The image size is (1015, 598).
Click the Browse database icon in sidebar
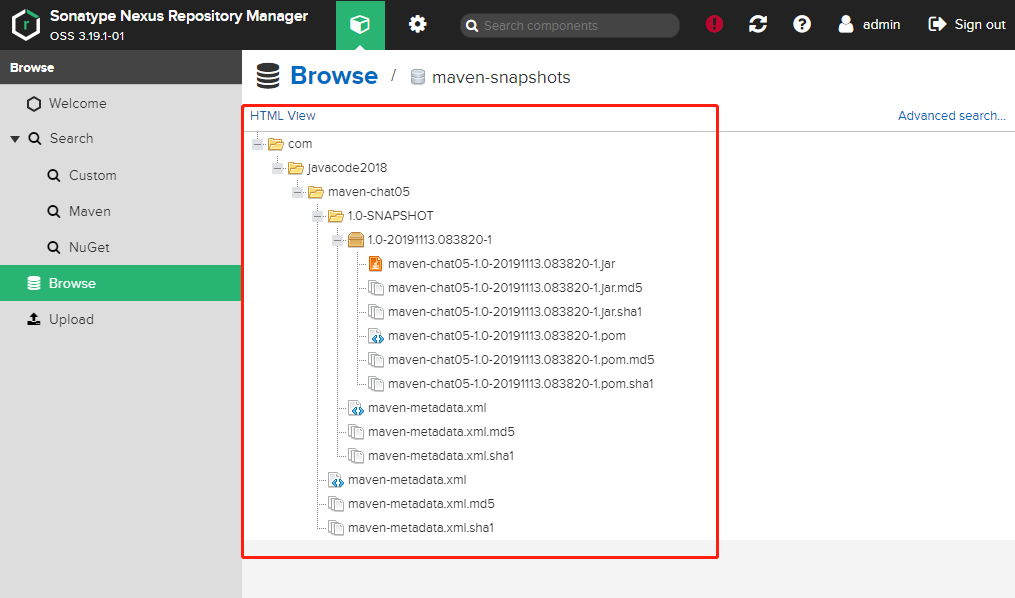pyautogui.click(x=34, y=283)
